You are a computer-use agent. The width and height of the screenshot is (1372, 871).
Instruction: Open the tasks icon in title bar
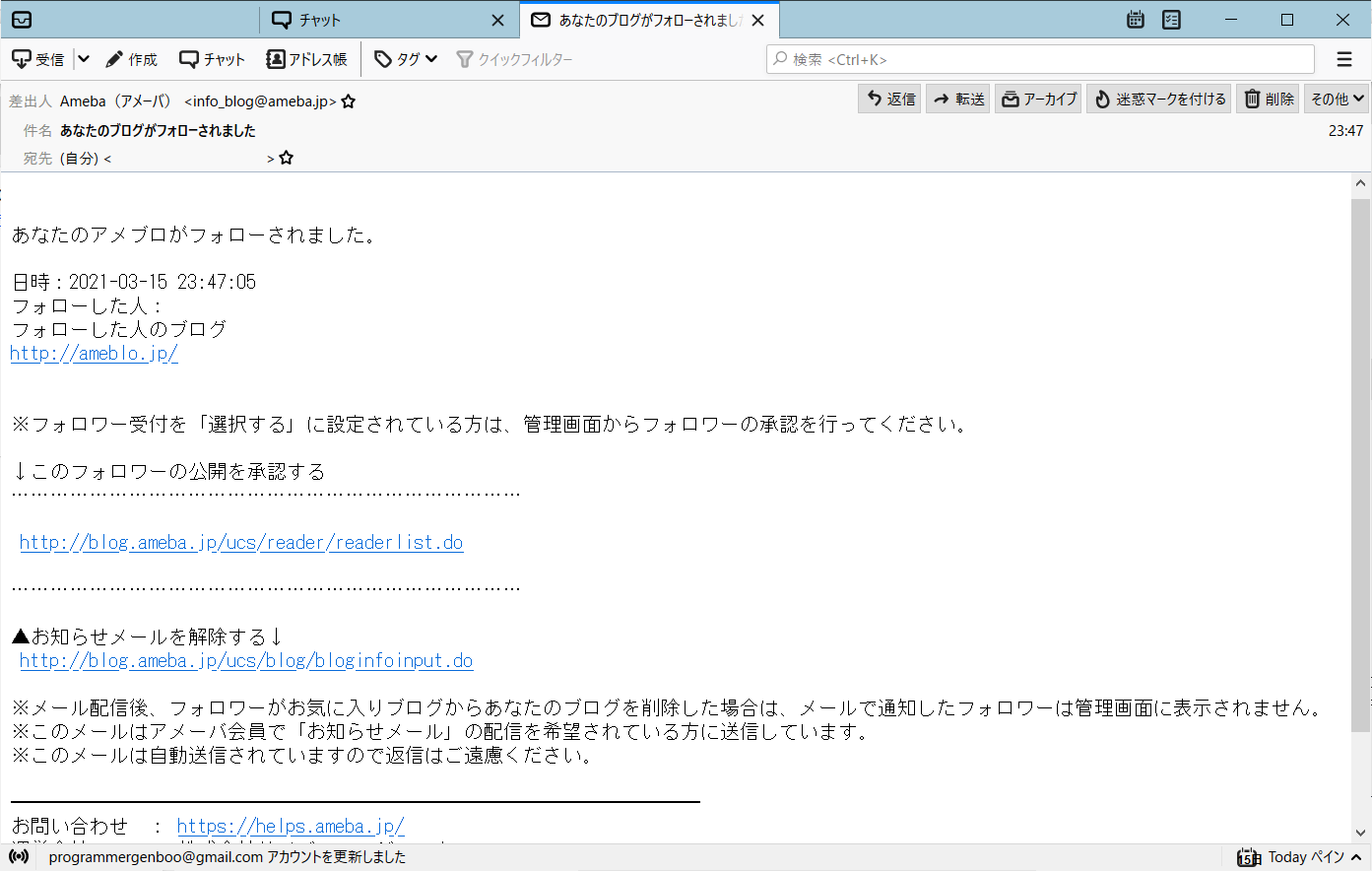pos(1171,20)
